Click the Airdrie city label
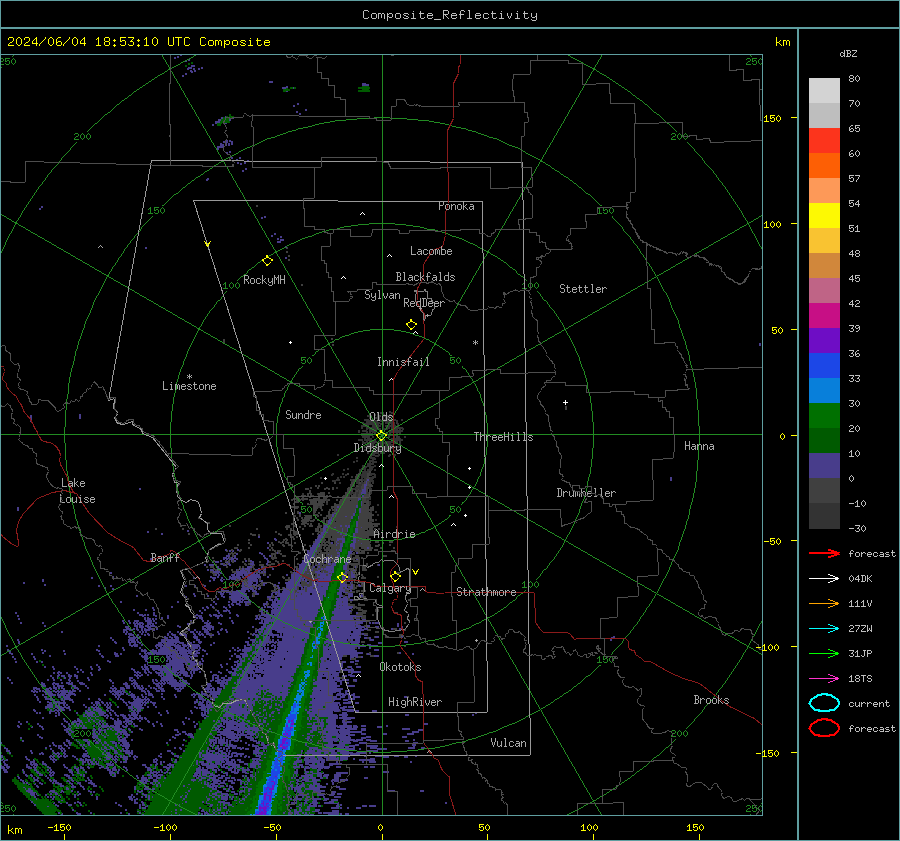The width and height of the screenshot is (900, 841). pos(394,534)
